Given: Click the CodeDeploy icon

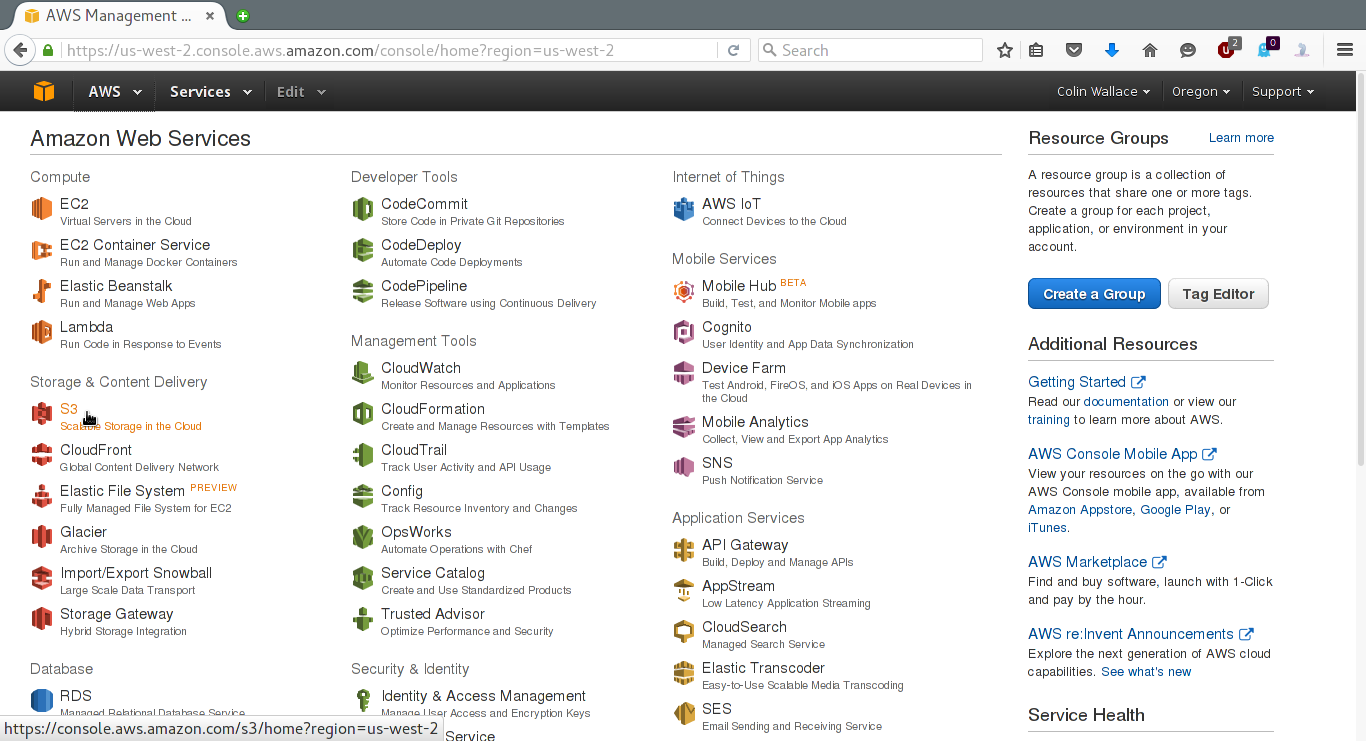Looking at the screenshot, I should pyautogui.click(x=363, y=250).
